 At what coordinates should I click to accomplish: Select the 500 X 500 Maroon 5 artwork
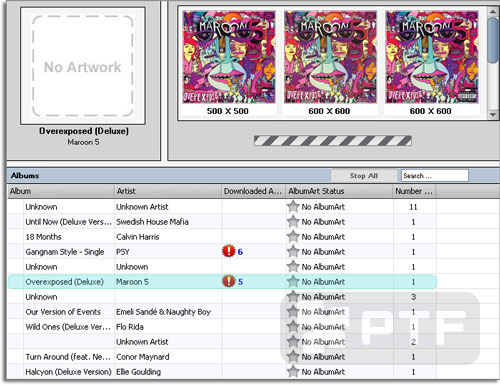[x=229, y=57]
